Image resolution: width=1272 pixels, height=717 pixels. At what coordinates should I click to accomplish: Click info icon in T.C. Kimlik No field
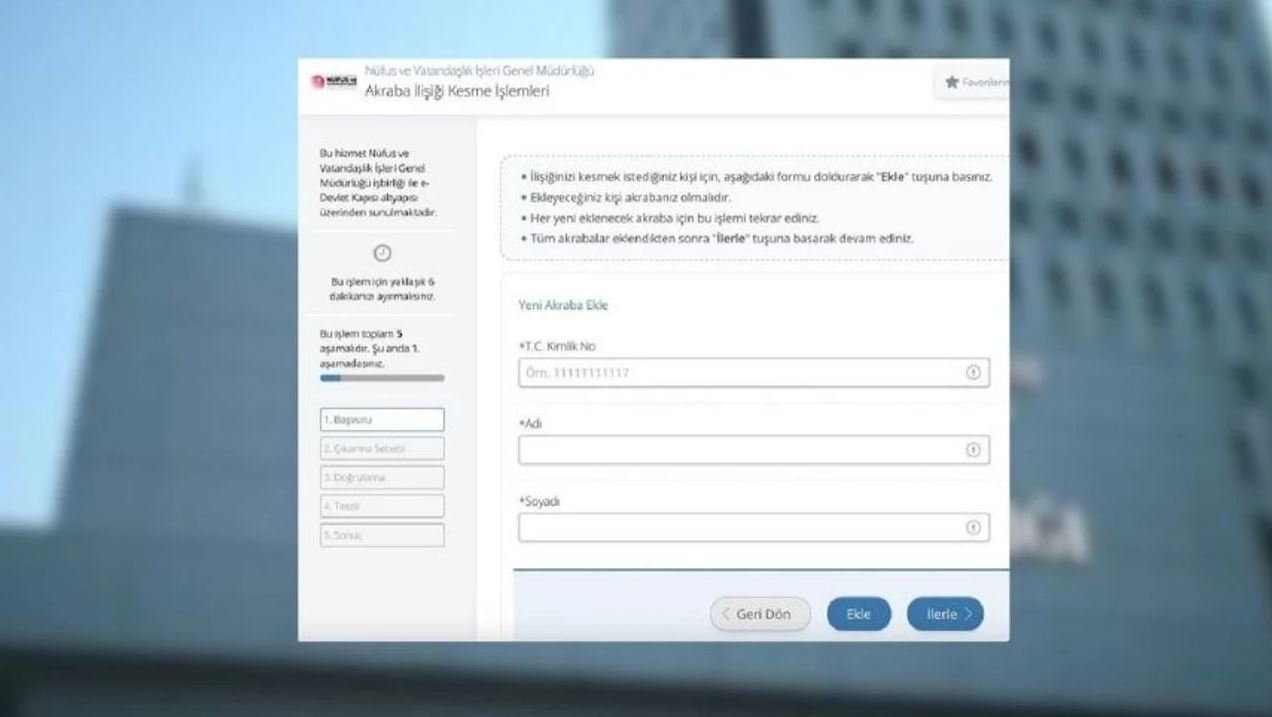(x=971, y=373)
